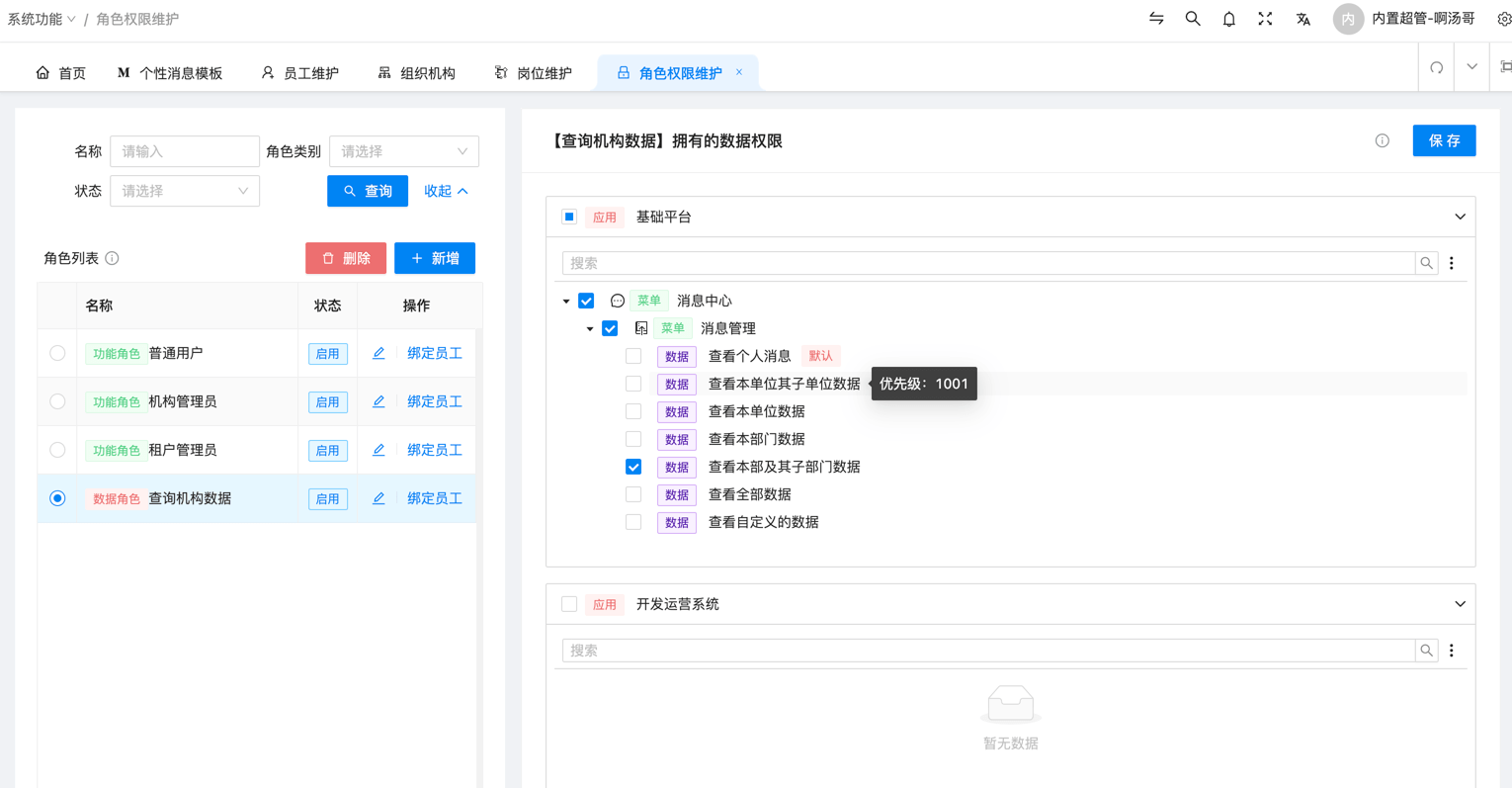
Task: Click edit pencil for 机构管理员 role
Action: tap(378, 401)
